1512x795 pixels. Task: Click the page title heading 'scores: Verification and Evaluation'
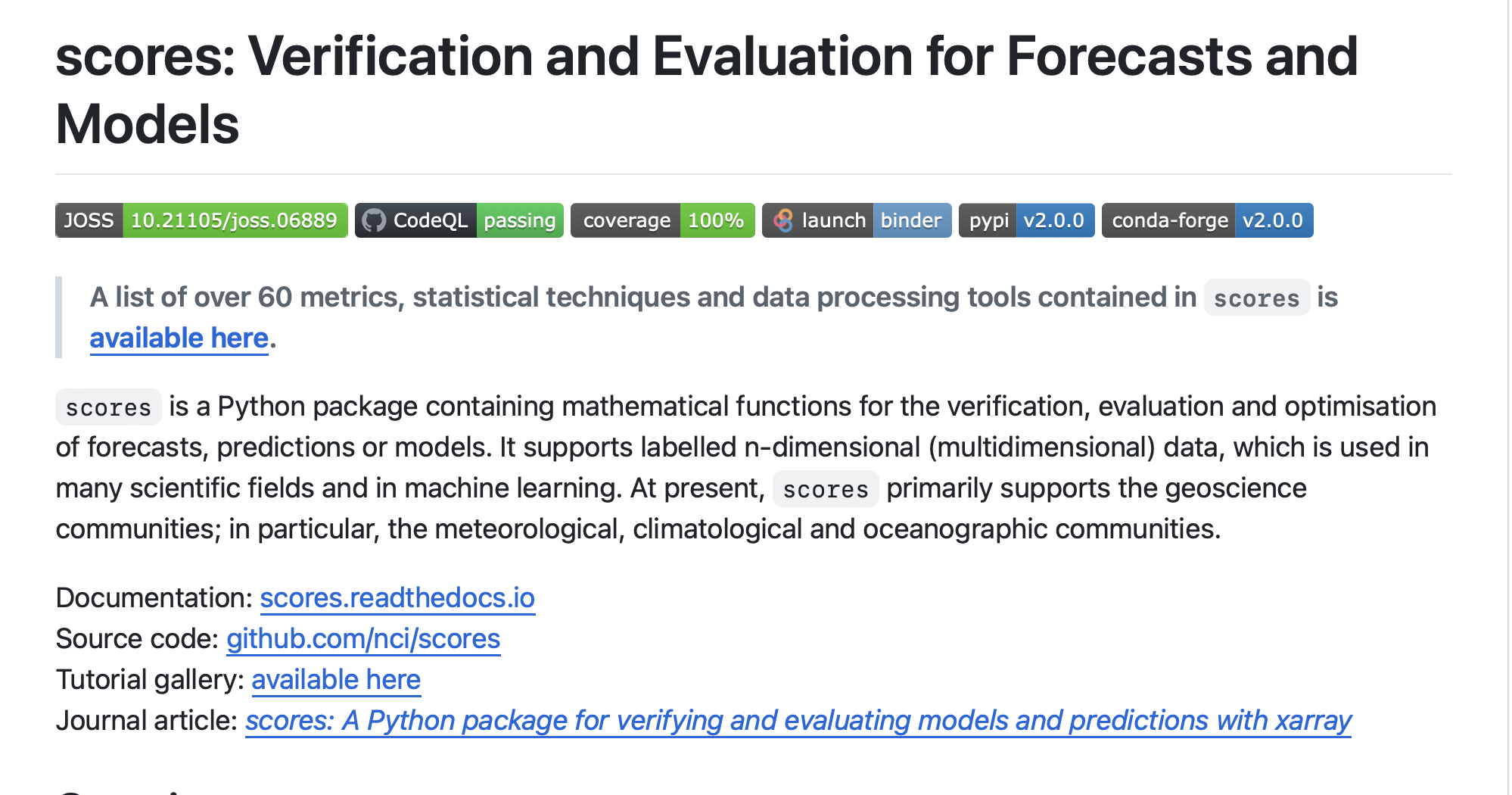pyautogui.click(x=707, y=90)
